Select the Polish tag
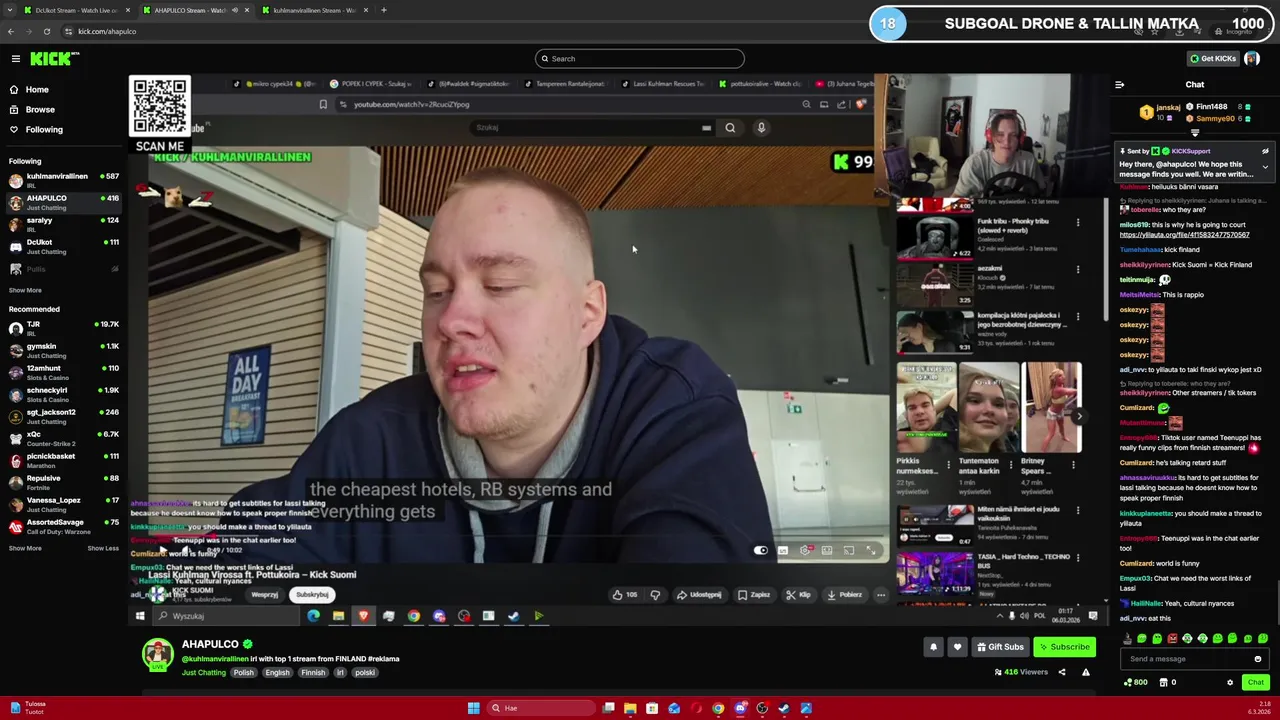This screenshot has height=720, width=1280. (244, 673)
